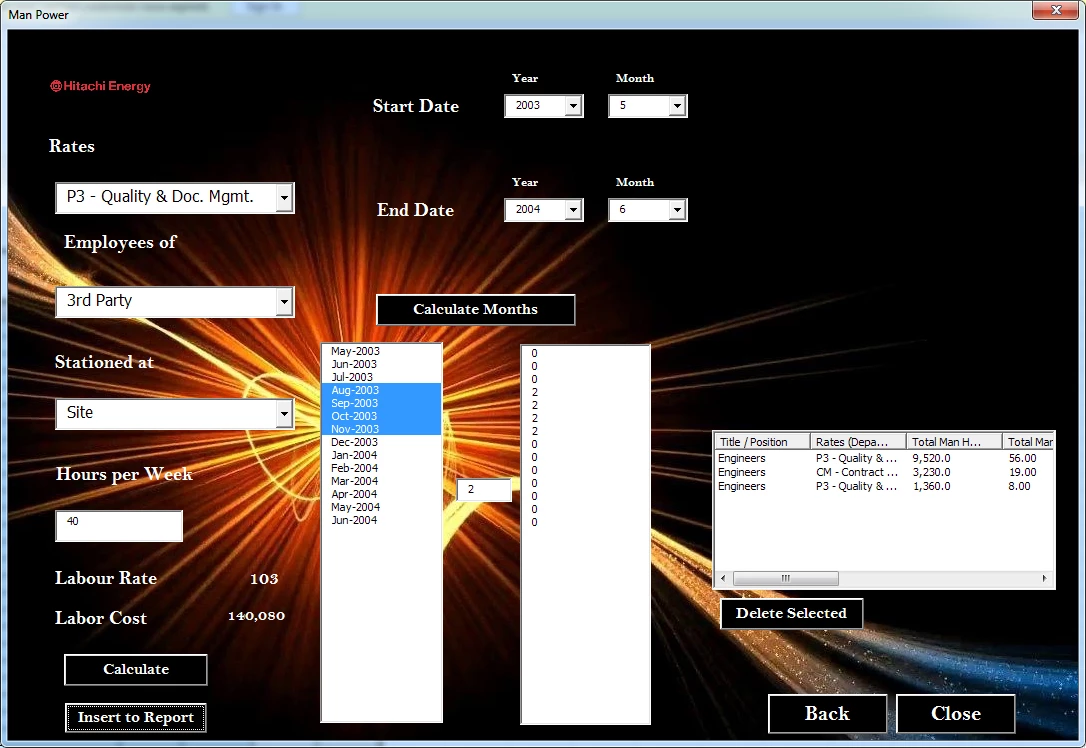
Task: Click the Hours per Week input field
Action: point(119,525)
